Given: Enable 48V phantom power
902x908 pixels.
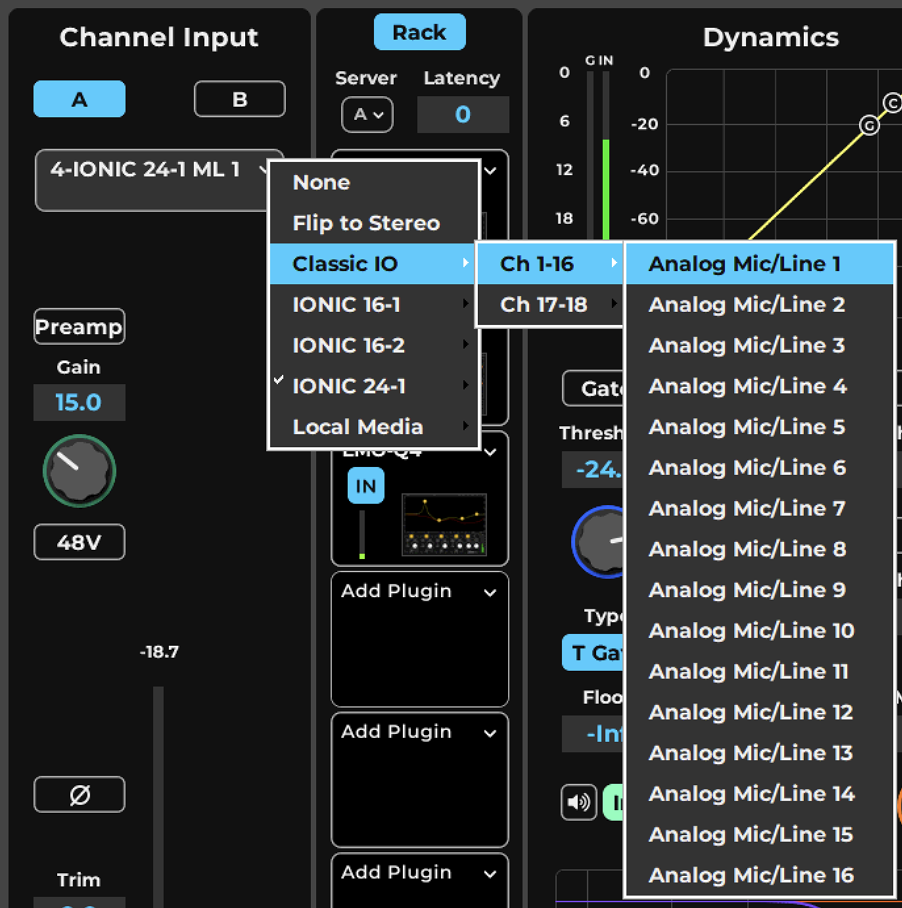Looking at the screenshot, I should coord(79,542).
